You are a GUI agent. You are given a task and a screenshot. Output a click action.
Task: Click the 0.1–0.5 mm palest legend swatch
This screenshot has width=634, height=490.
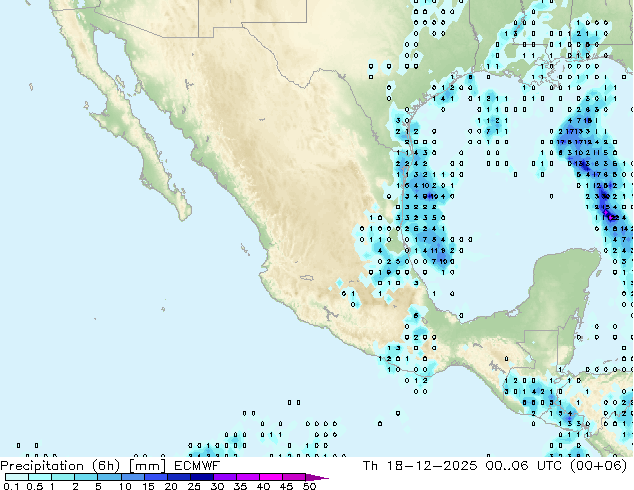[17, 477]
